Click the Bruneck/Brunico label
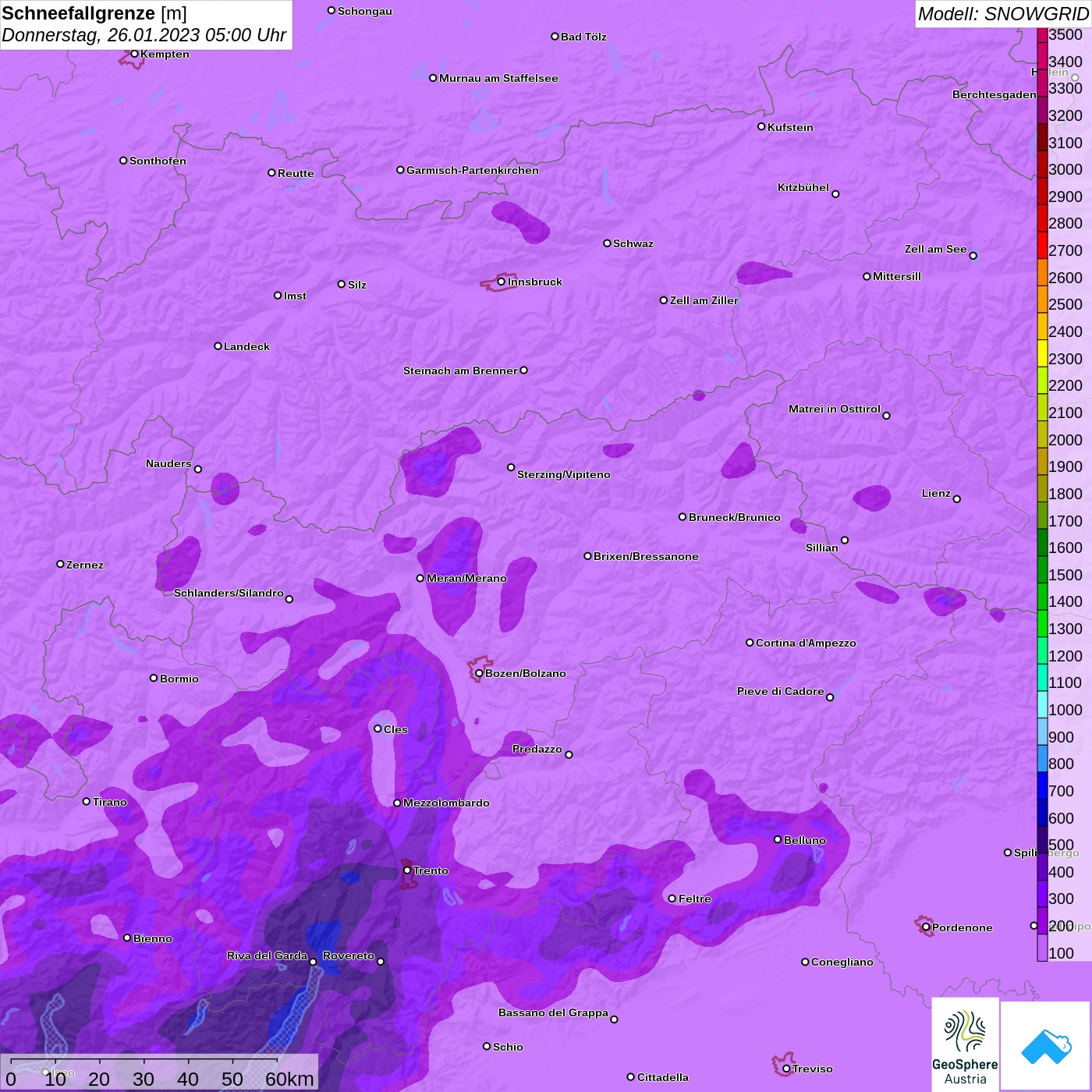The width and height of the screenshot is (1092, 1092). point(735,517)
